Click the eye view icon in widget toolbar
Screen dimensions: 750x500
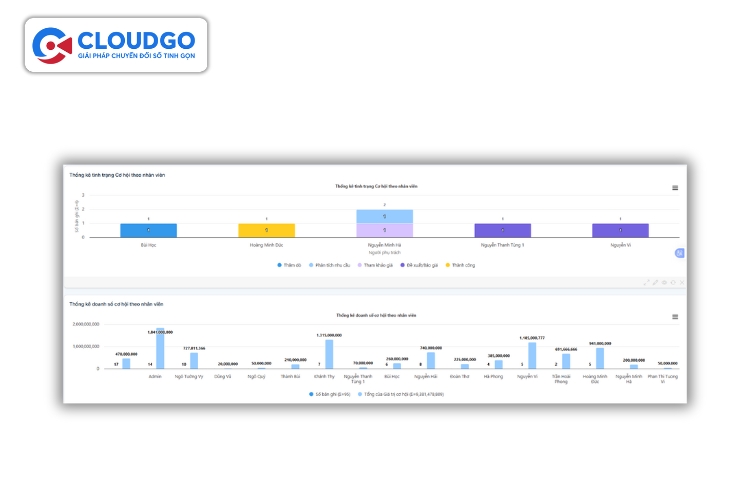[665, 283]
